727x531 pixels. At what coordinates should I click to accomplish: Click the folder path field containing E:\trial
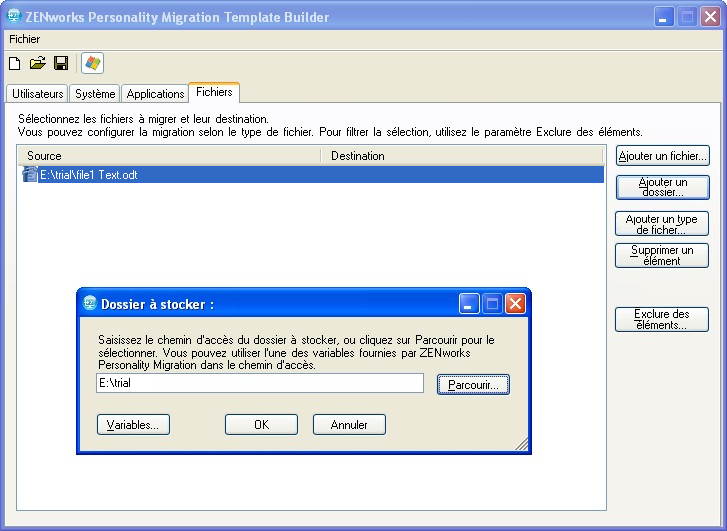click(260, 383)
